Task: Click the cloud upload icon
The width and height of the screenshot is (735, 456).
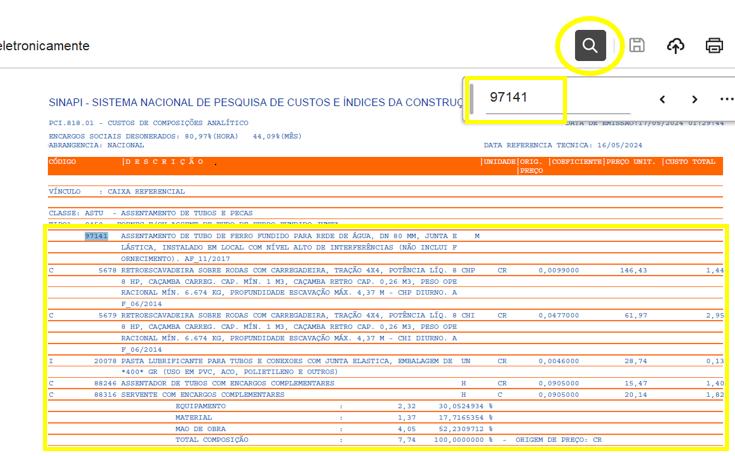Action: (x=676, y=45)
